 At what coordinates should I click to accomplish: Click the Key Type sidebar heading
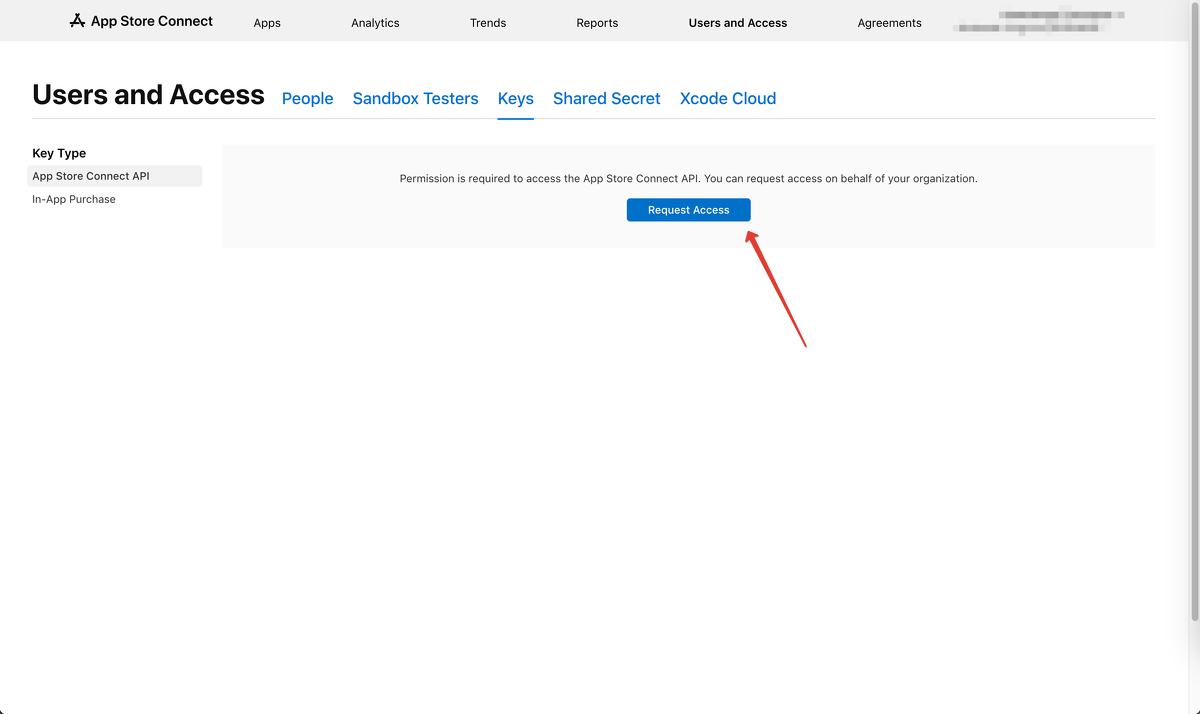click(59, 153)
